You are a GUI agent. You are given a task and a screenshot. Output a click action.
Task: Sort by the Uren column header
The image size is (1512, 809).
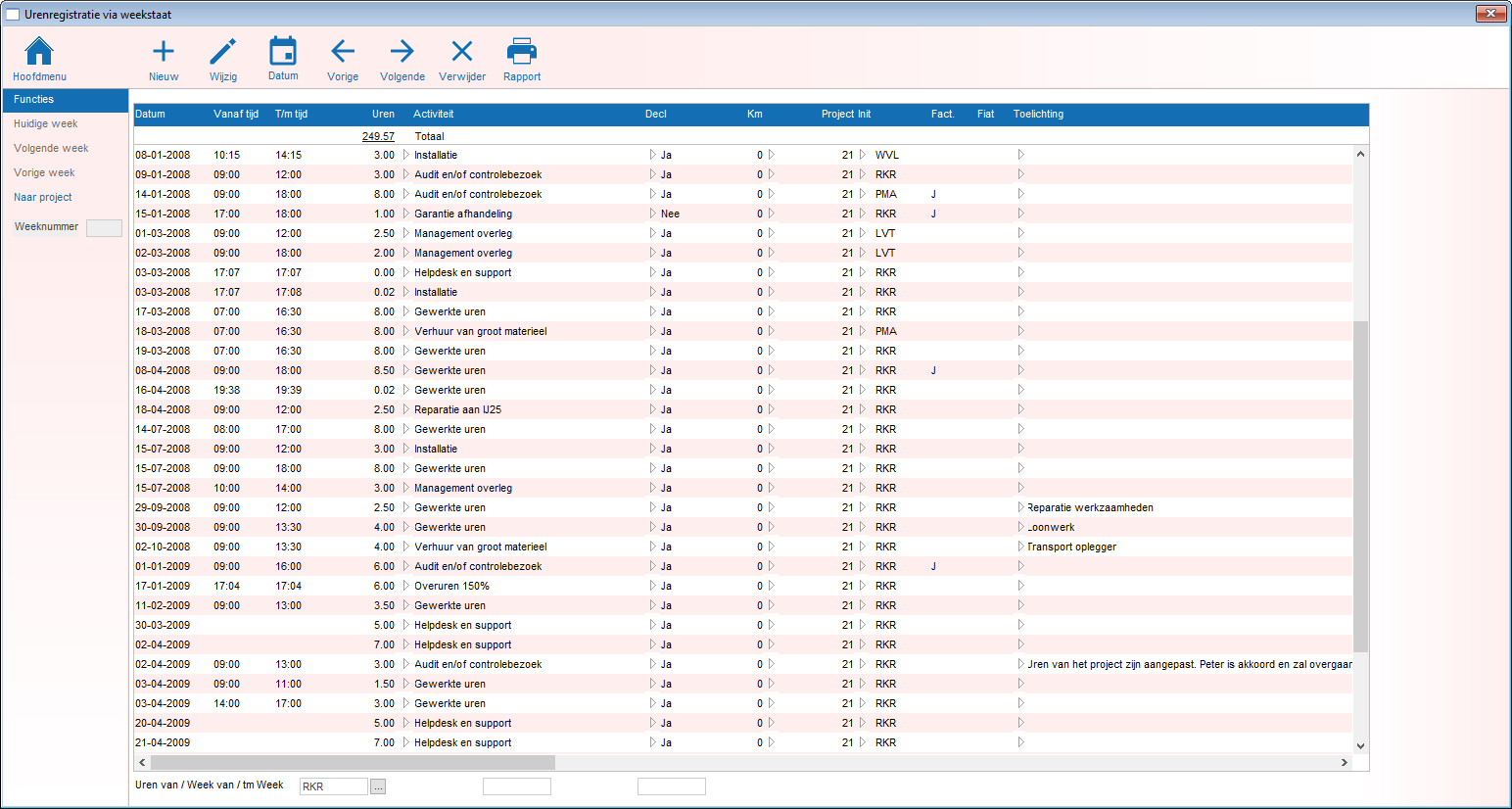[383, 115]
